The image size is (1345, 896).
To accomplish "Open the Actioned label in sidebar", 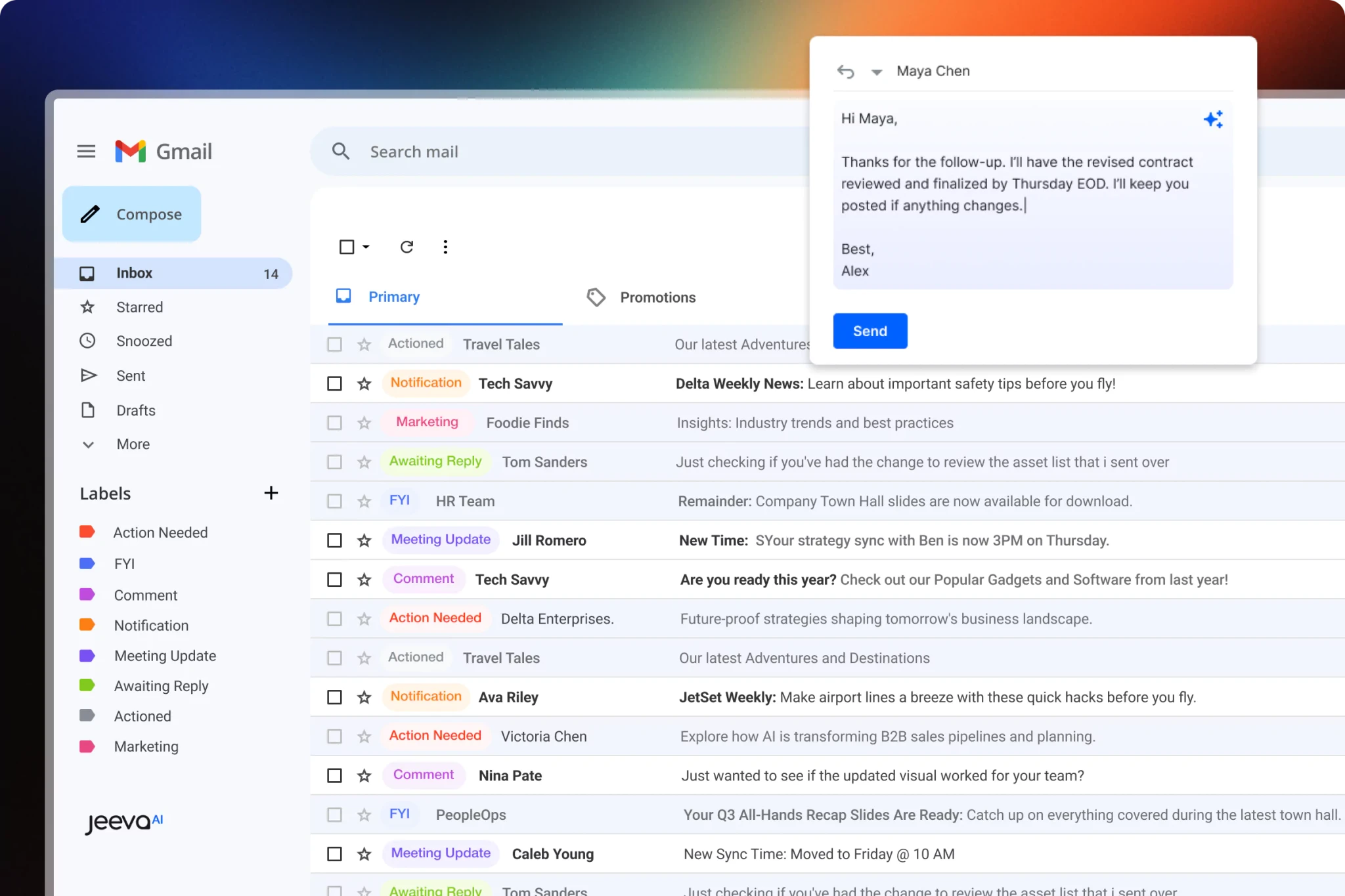I will pyautogui.click(x=143, y=716).
